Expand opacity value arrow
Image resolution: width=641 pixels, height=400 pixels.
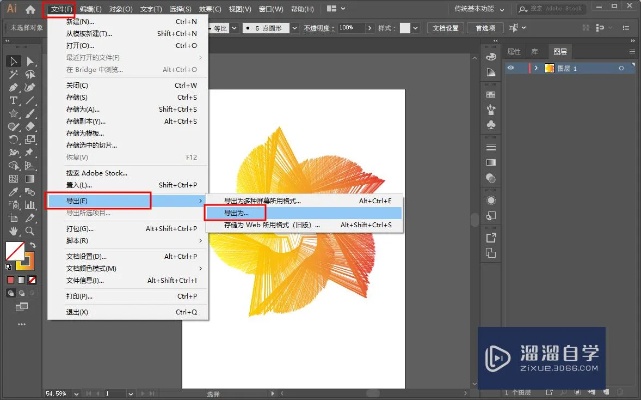point(370,28)
